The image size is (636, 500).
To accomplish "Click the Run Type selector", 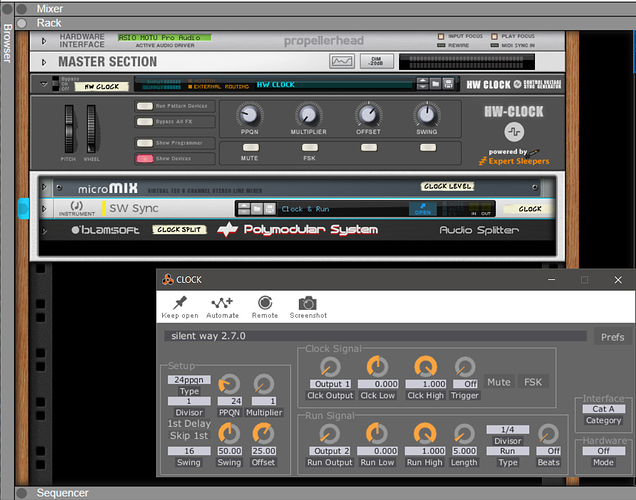I will 507,451.
